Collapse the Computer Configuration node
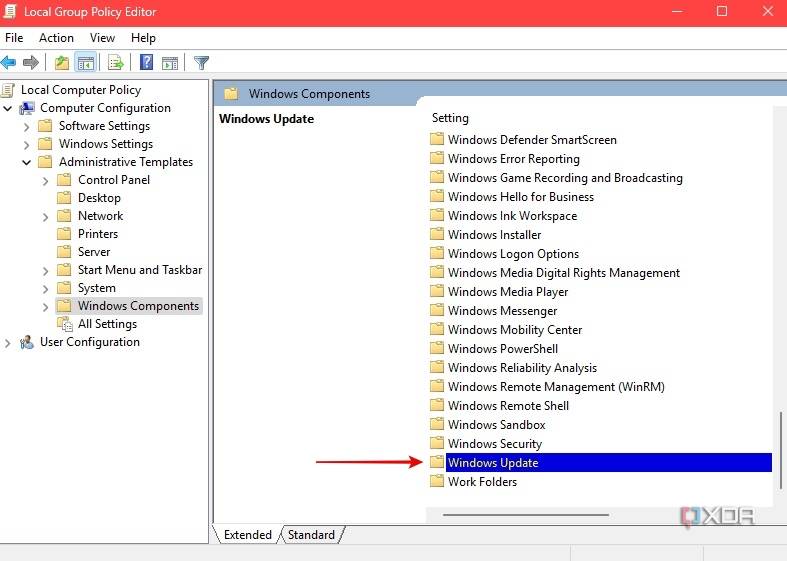787x561 pixels. point(8,108)
